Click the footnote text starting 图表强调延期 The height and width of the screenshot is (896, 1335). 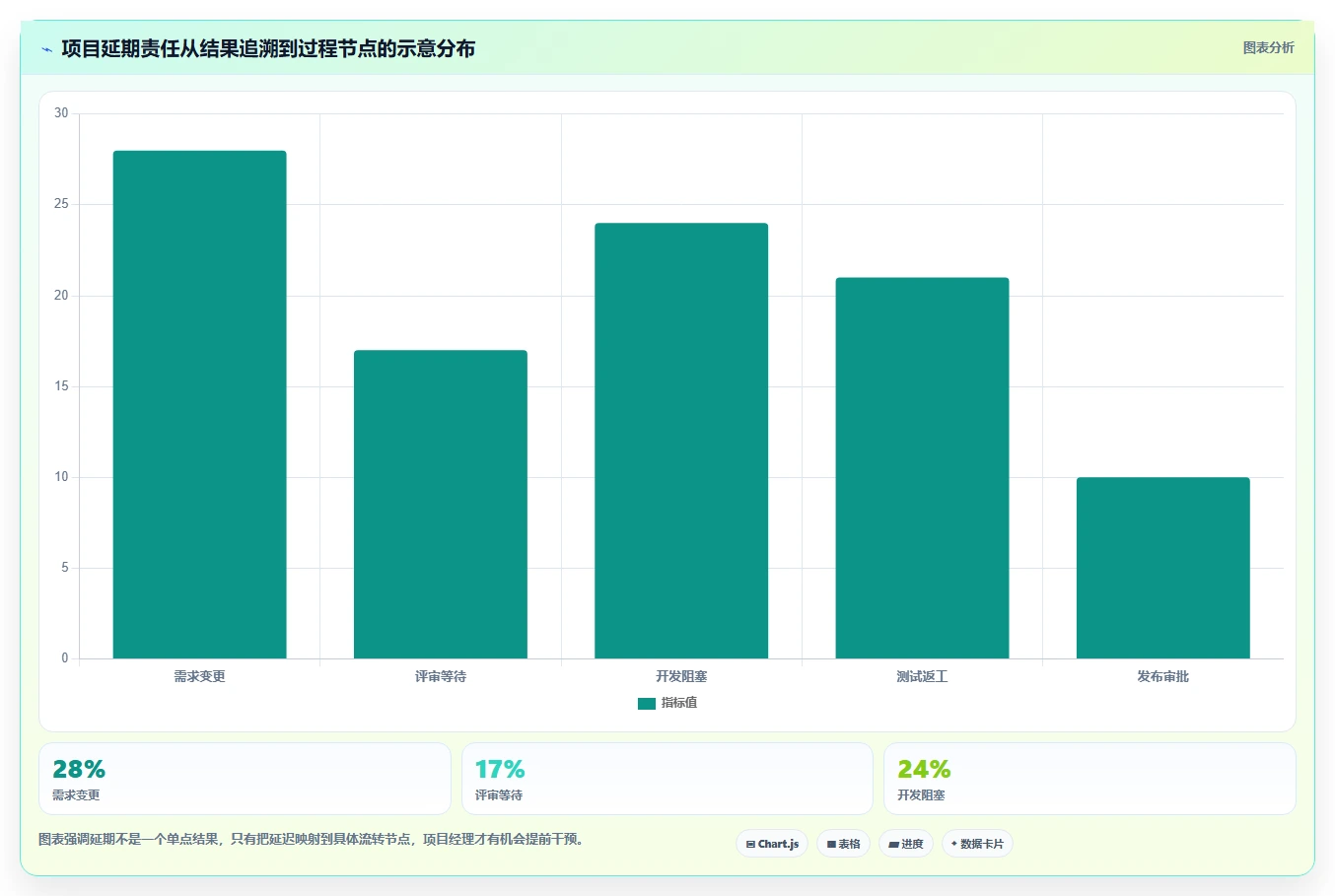point(313,840)
